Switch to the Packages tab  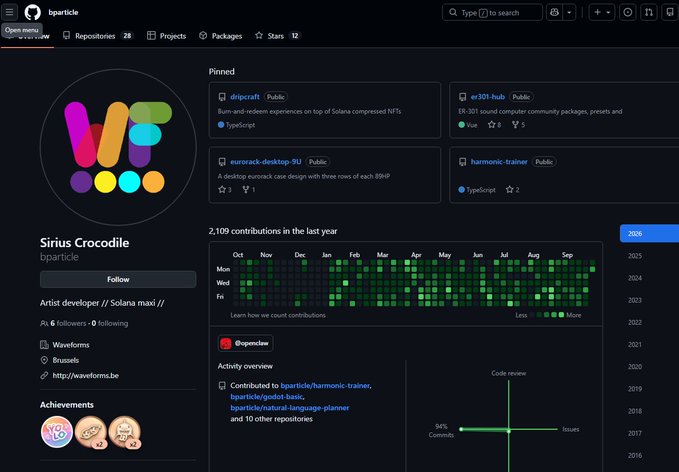[220, 36]
